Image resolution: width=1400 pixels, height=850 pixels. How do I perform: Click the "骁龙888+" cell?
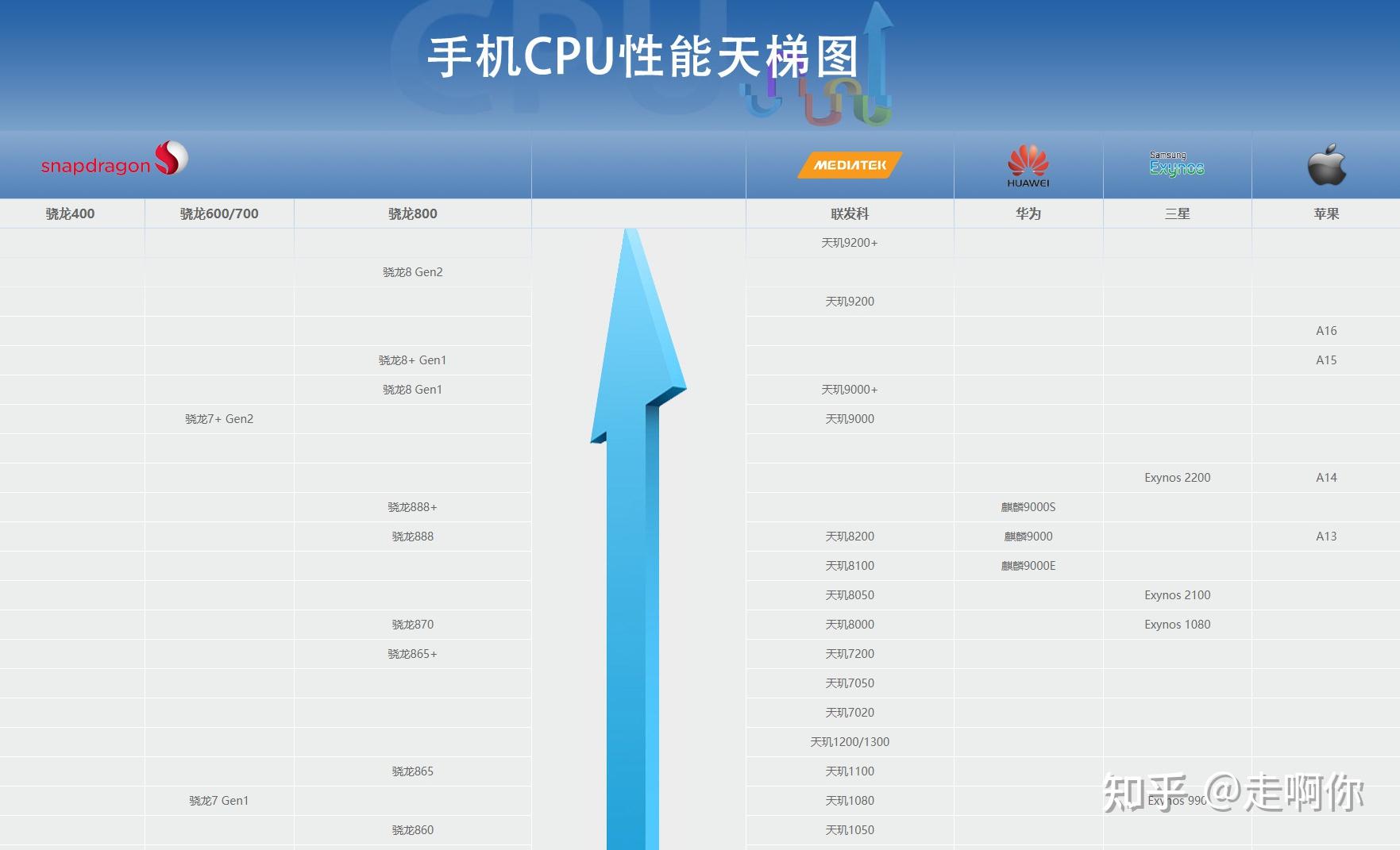413,507
